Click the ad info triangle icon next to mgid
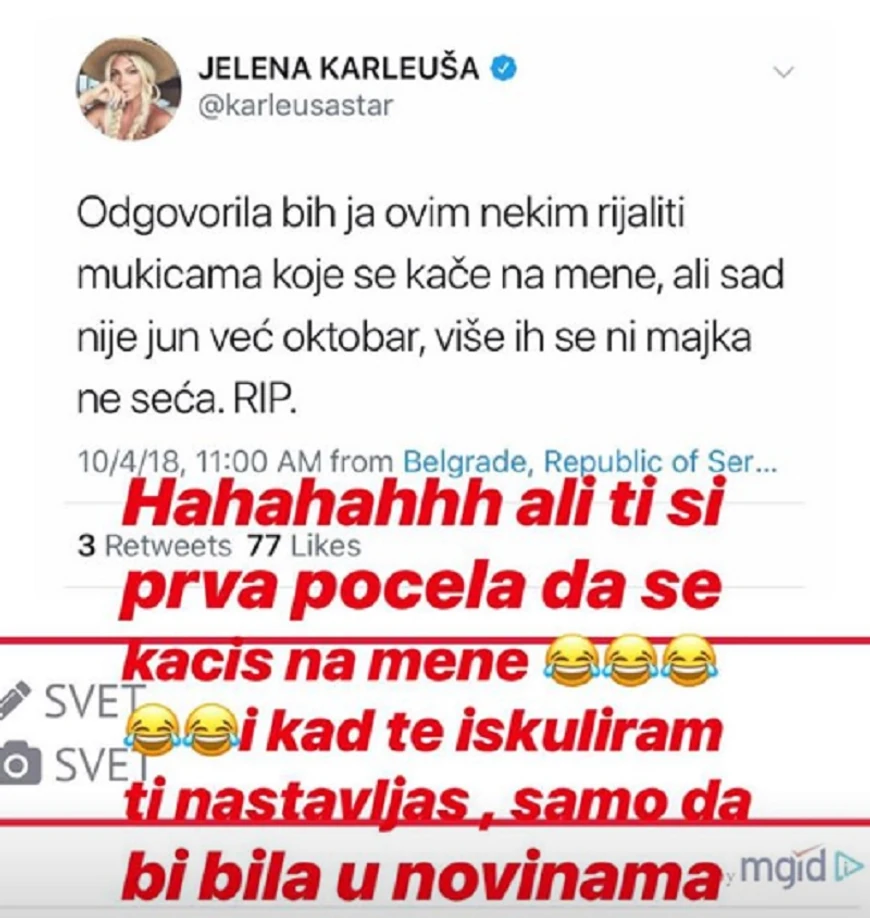This screenshot has height=918, width=870. click(x=847, y=865)
